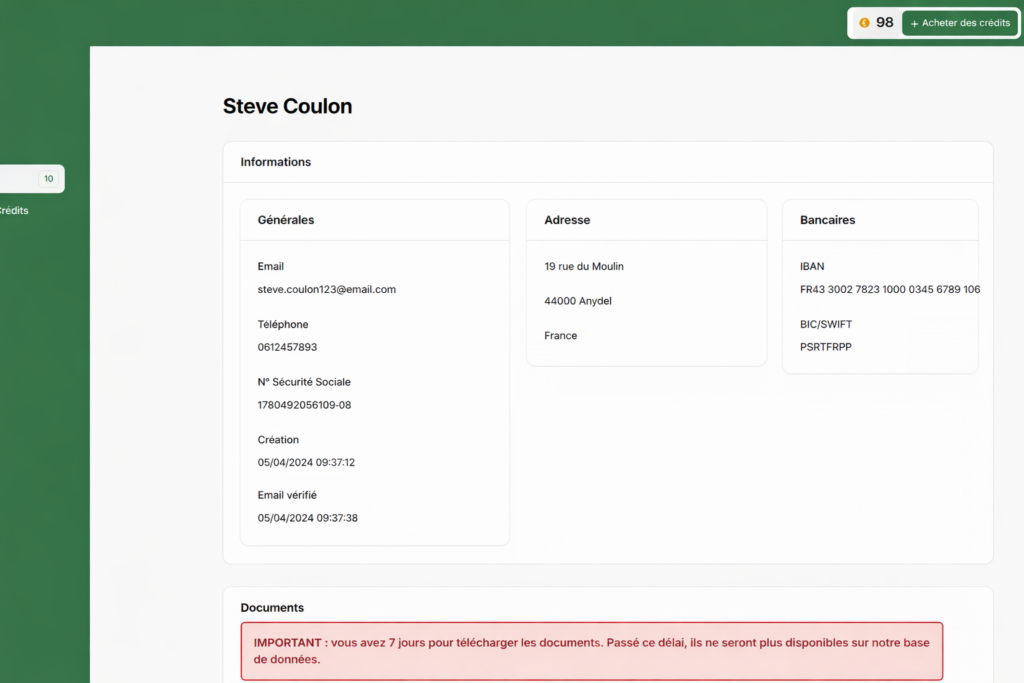Click the Création date value

click(306, 463)
